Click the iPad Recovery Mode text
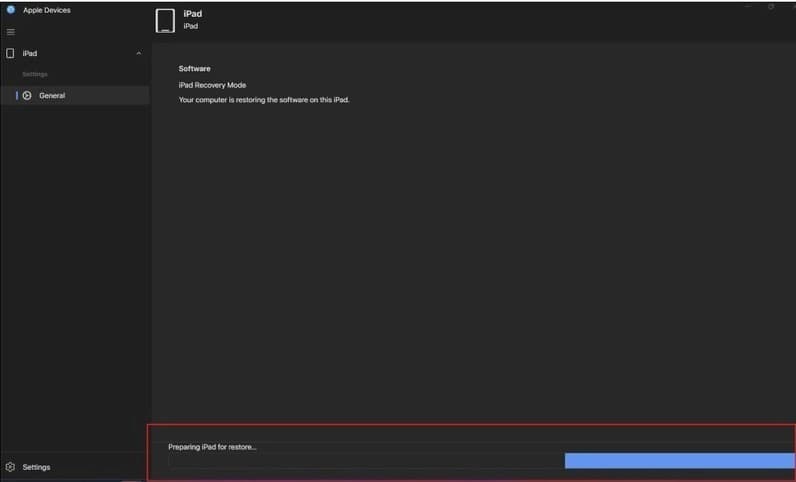 point(212,85)
